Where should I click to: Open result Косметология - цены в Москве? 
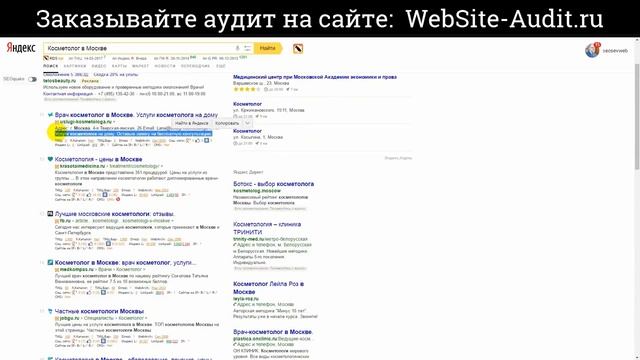(x=98, y=159)
